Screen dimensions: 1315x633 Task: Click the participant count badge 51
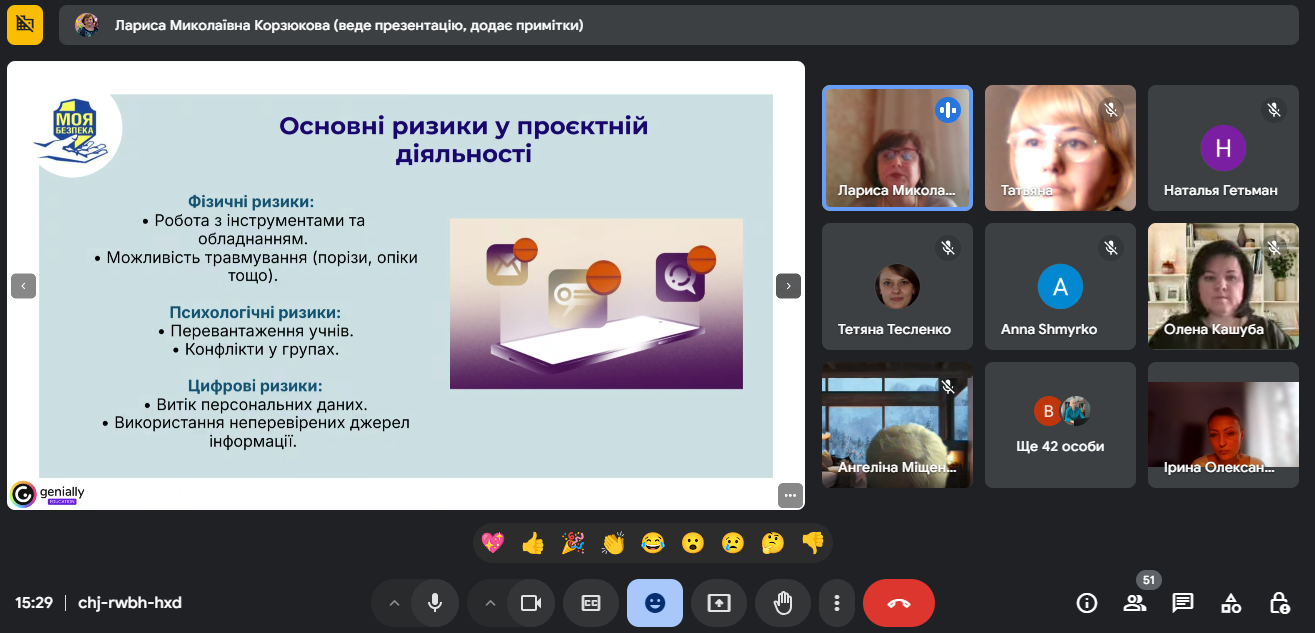1149,580
